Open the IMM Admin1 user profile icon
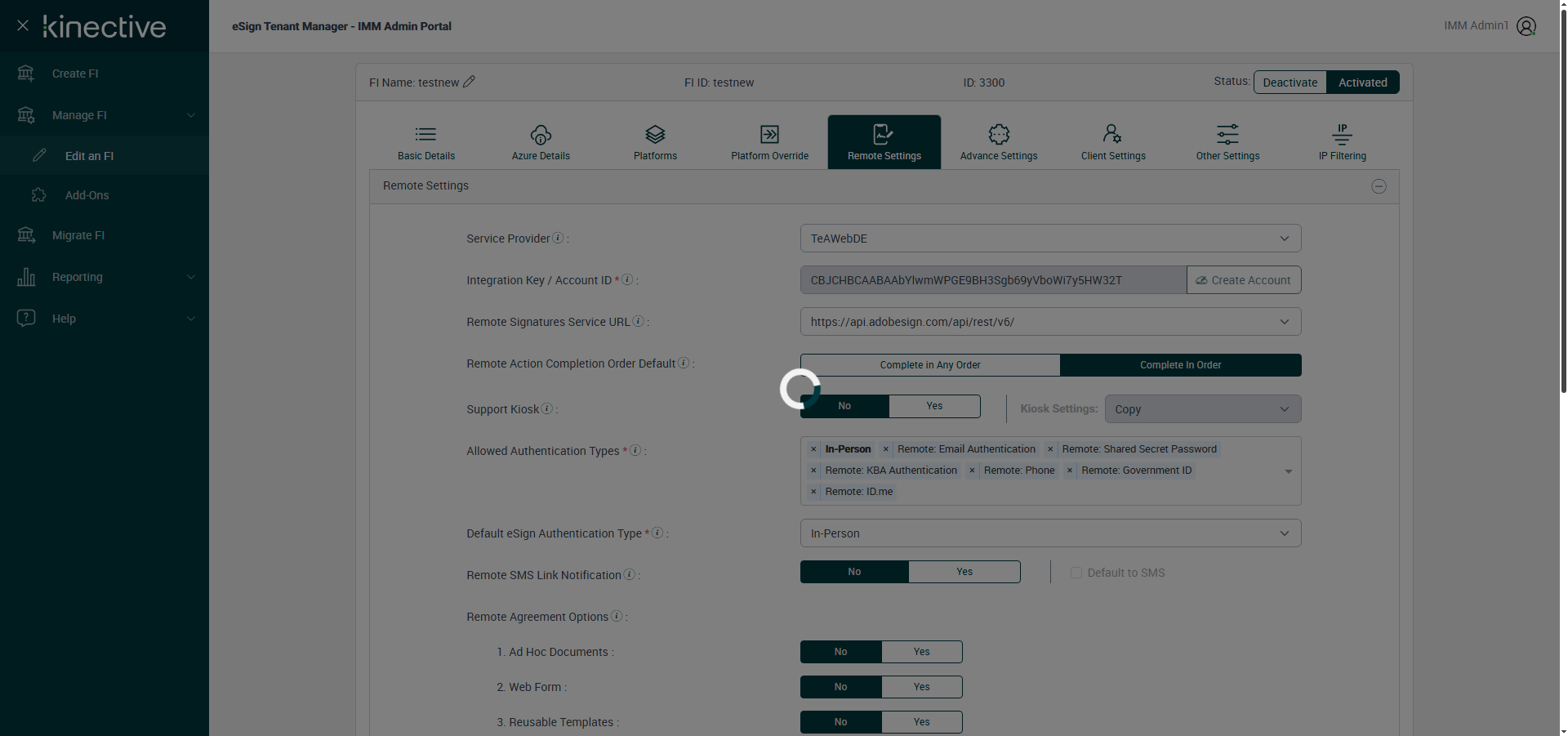This screenshot has width=1568, height=736. [x=1526, y=26]
